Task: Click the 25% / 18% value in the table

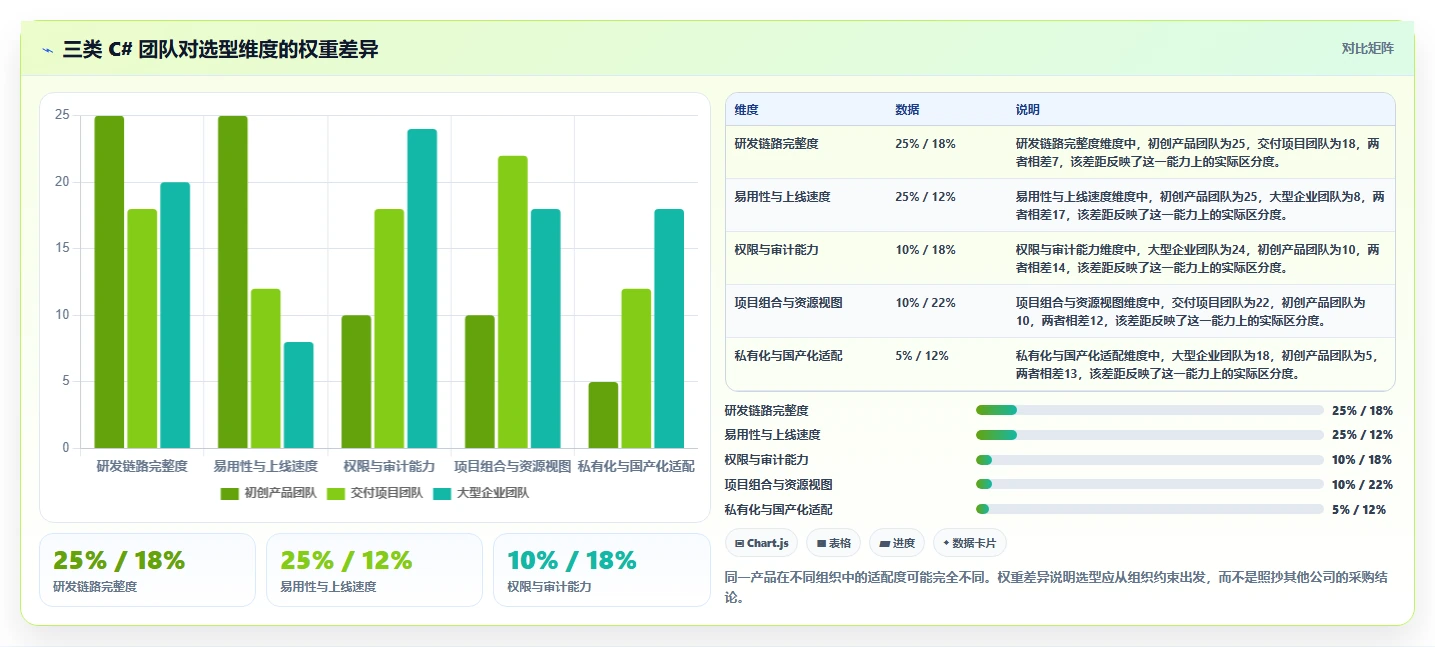Action: tap(925, 144)
